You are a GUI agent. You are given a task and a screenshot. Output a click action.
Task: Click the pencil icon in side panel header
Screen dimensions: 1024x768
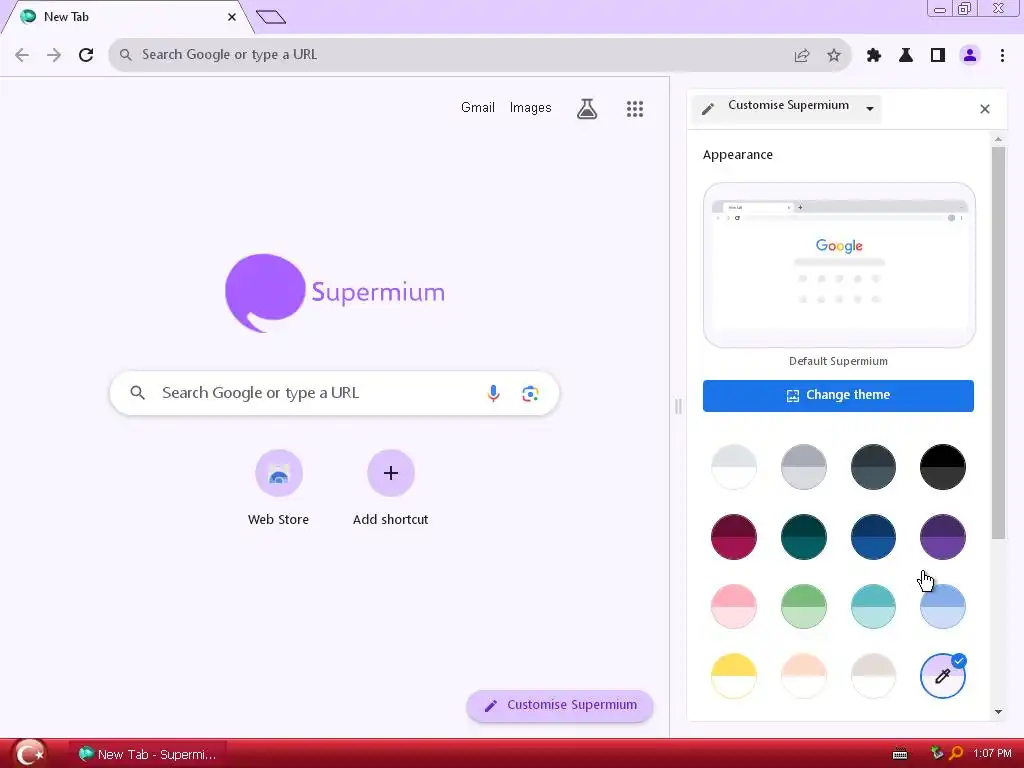[x=708, y=109]
